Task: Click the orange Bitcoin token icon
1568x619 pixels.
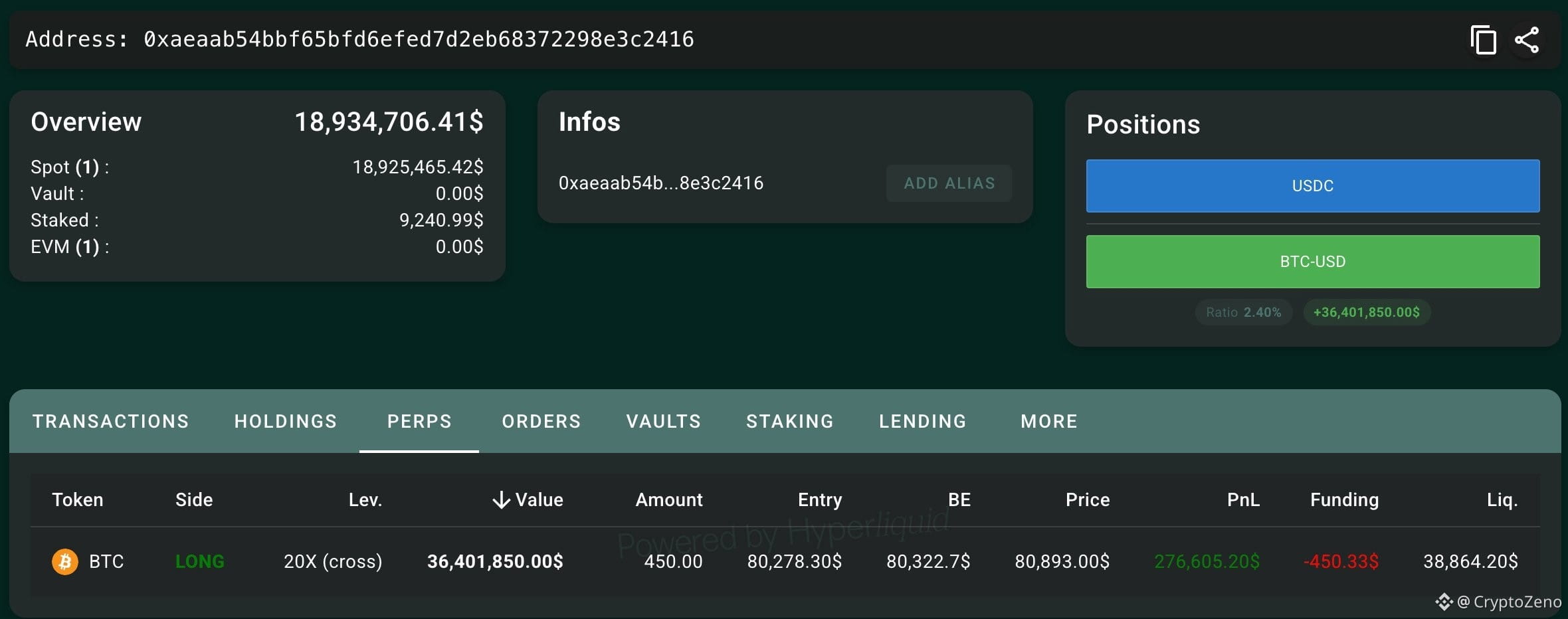Action: pos(65,562)
